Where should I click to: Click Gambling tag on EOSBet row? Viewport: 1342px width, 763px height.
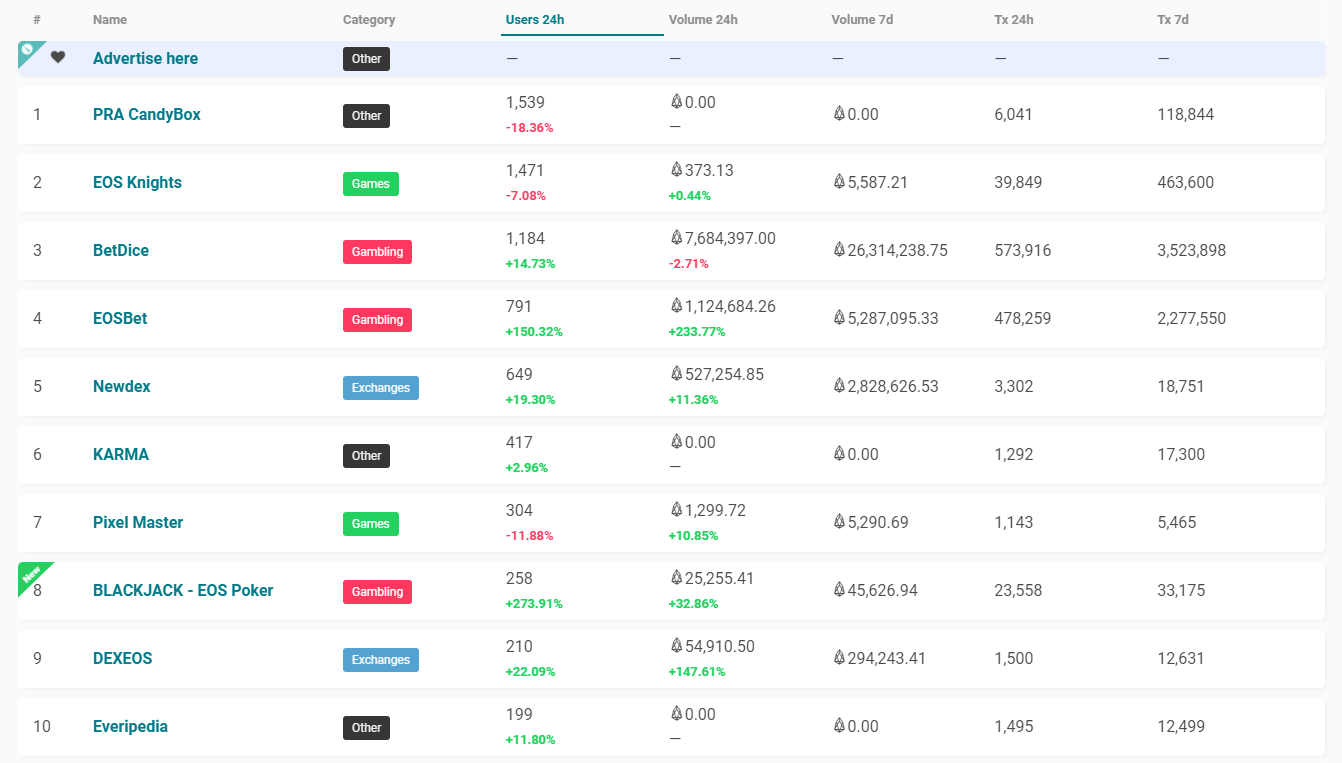377,319
